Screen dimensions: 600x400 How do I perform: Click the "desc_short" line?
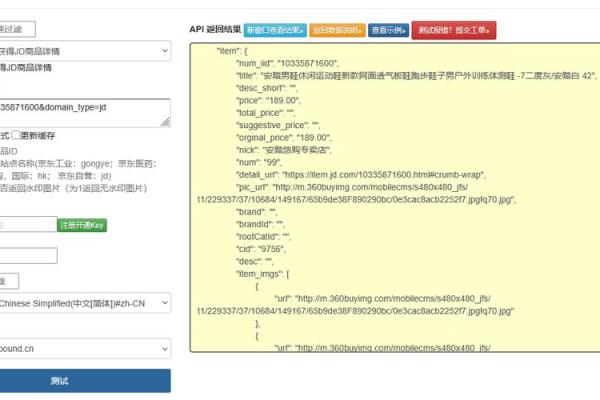[x=267, y=88]
